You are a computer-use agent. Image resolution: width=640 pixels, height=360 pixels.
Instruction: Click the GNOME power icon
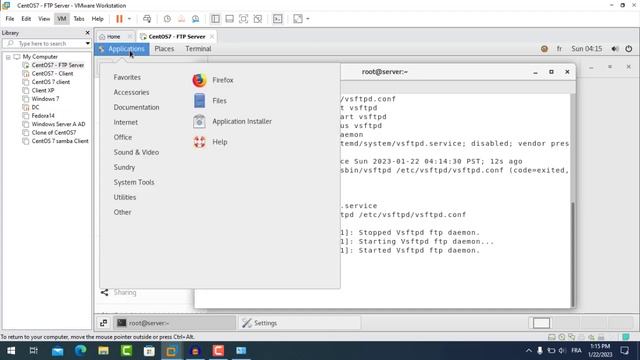[629, 49]
